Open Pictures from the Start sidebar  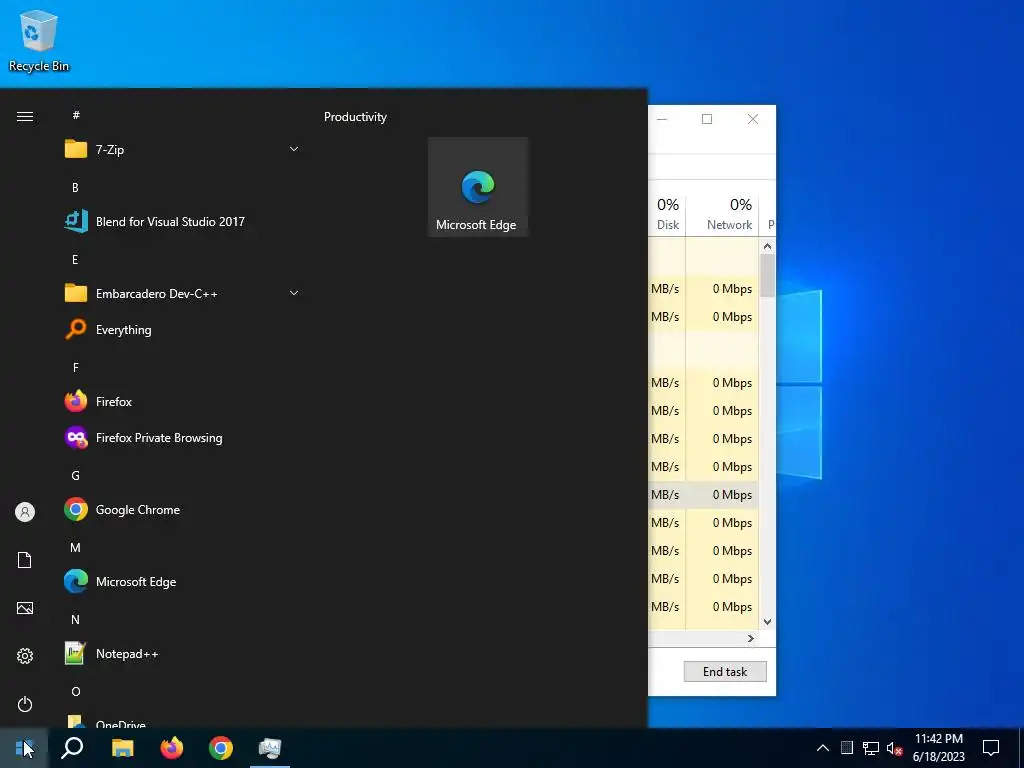[25, 608]
